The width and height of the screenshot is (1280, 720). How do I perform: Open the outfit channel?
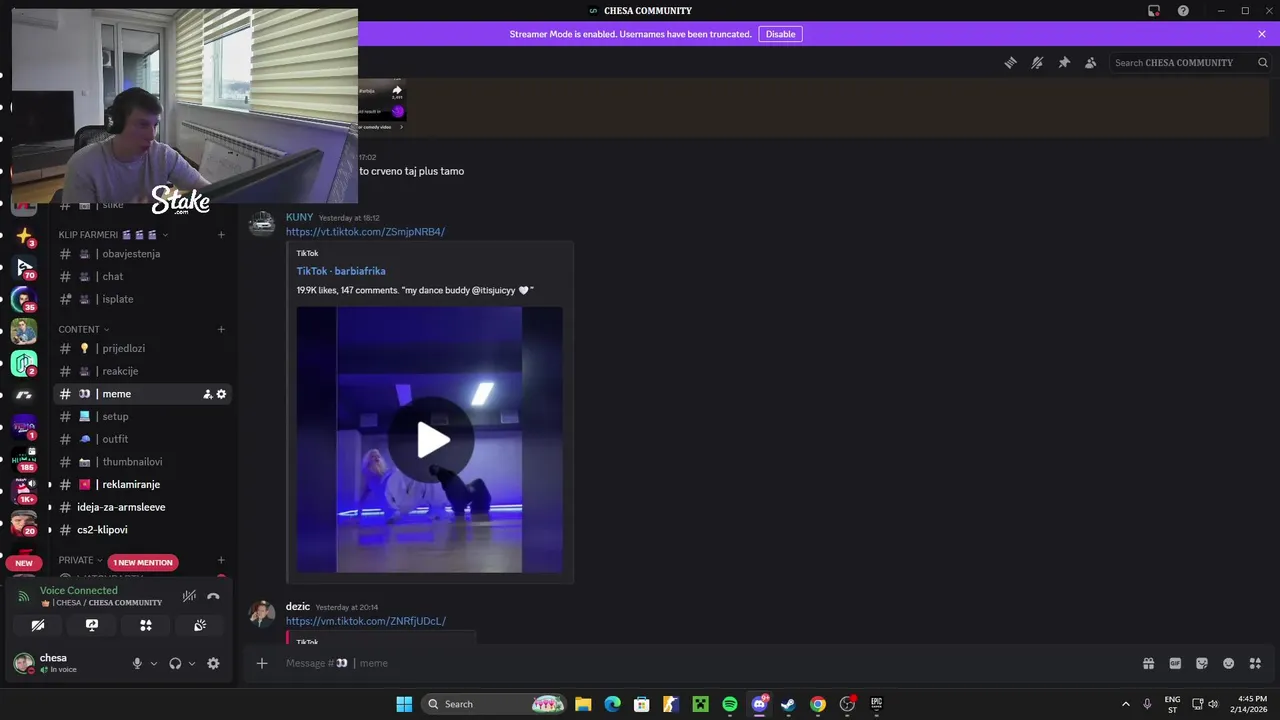143,439
